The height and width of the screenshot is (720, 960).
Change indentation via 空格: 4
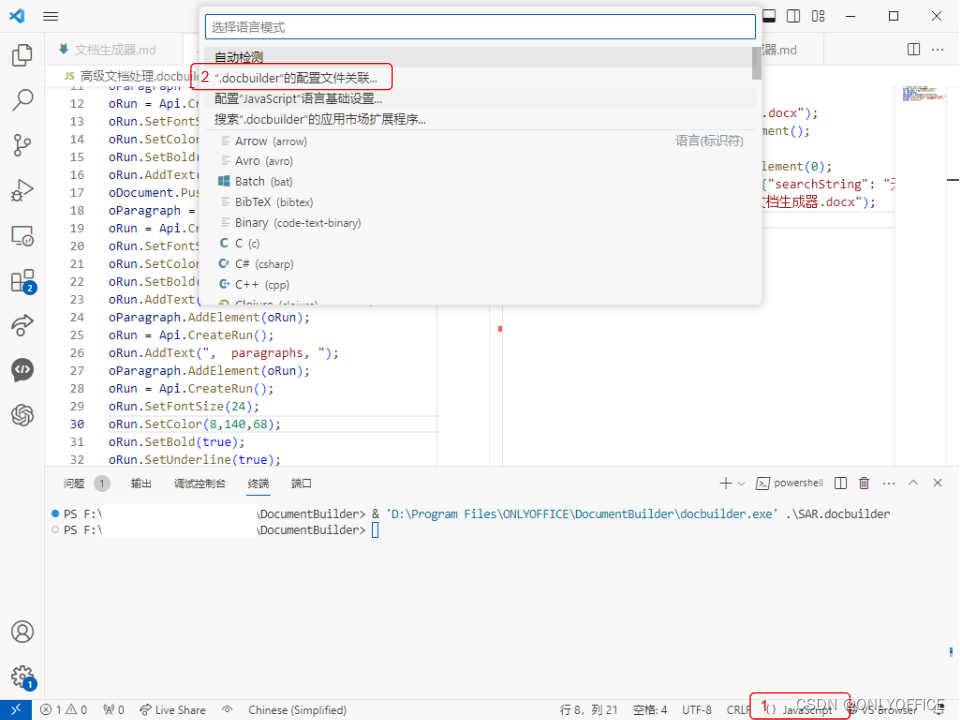650,710
